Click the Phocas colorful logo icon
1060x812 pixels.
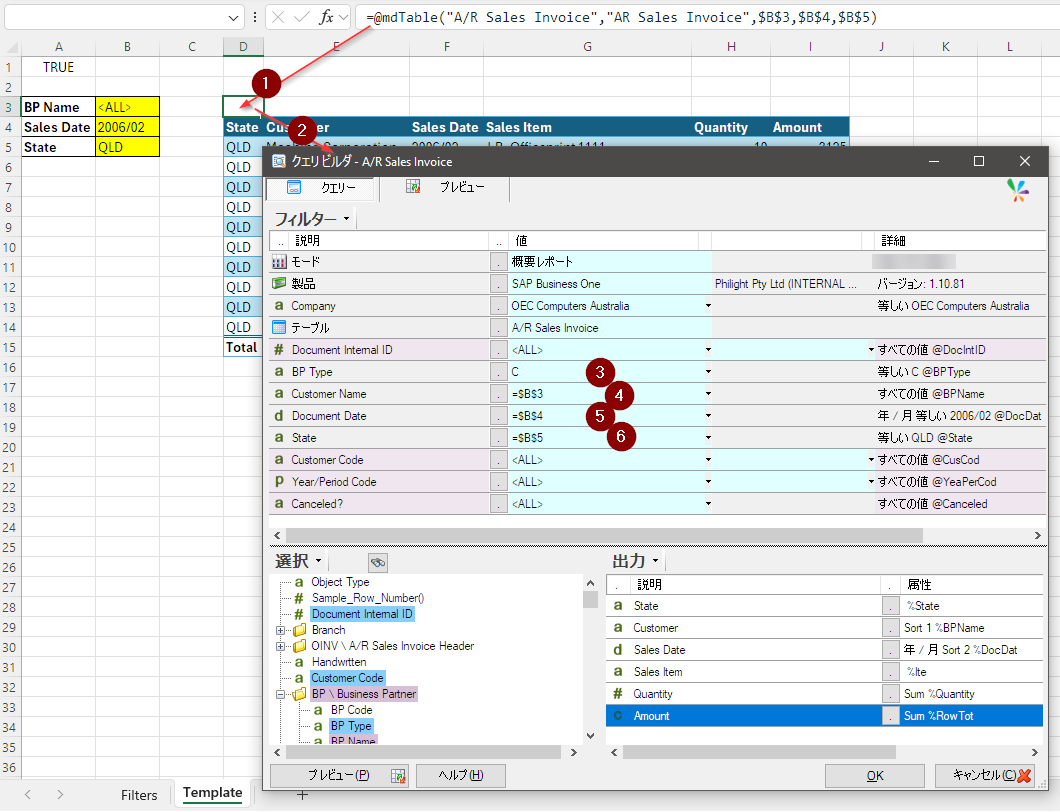tap(1017, 190)
